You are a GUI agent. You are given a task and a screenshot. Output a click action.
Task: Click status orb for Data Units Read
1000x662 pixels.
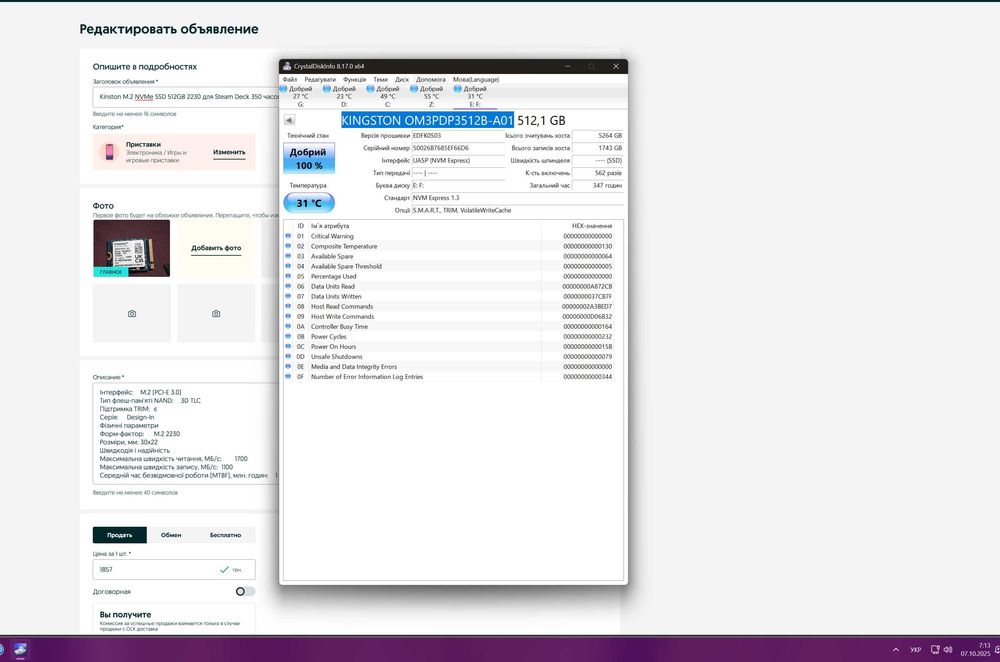point(288,286)
